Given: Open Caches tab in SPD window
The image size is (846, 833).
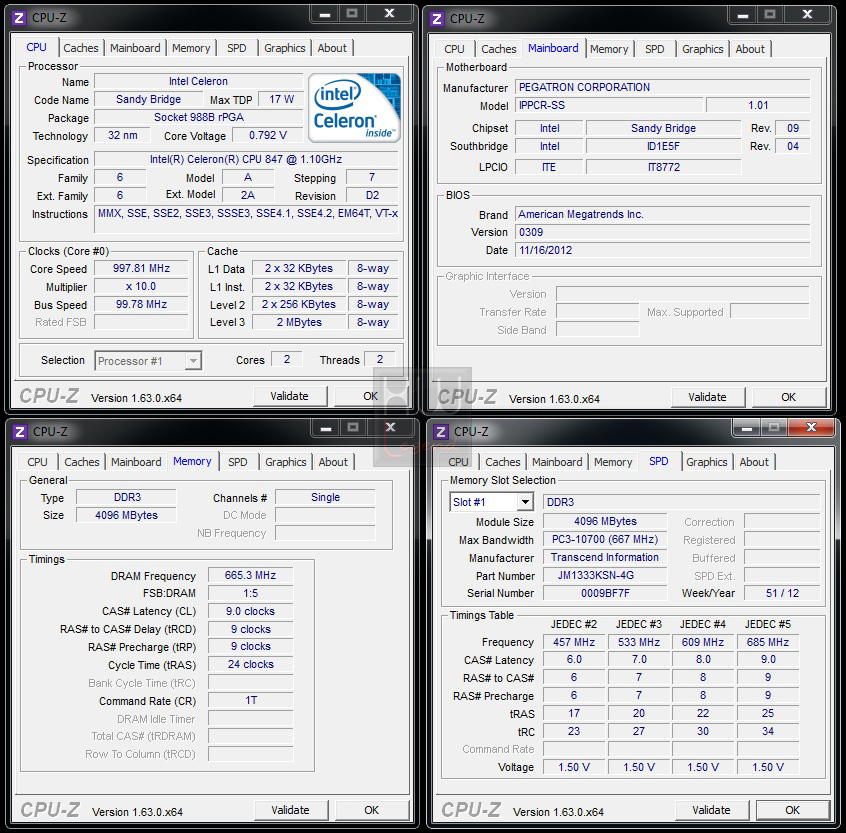Looking at the screenshot, I should click(x=502, y=462).
